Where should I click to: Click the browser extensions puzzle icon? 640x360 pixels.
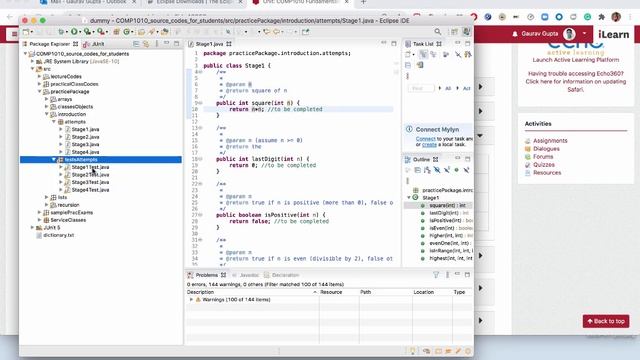(601, 17)
